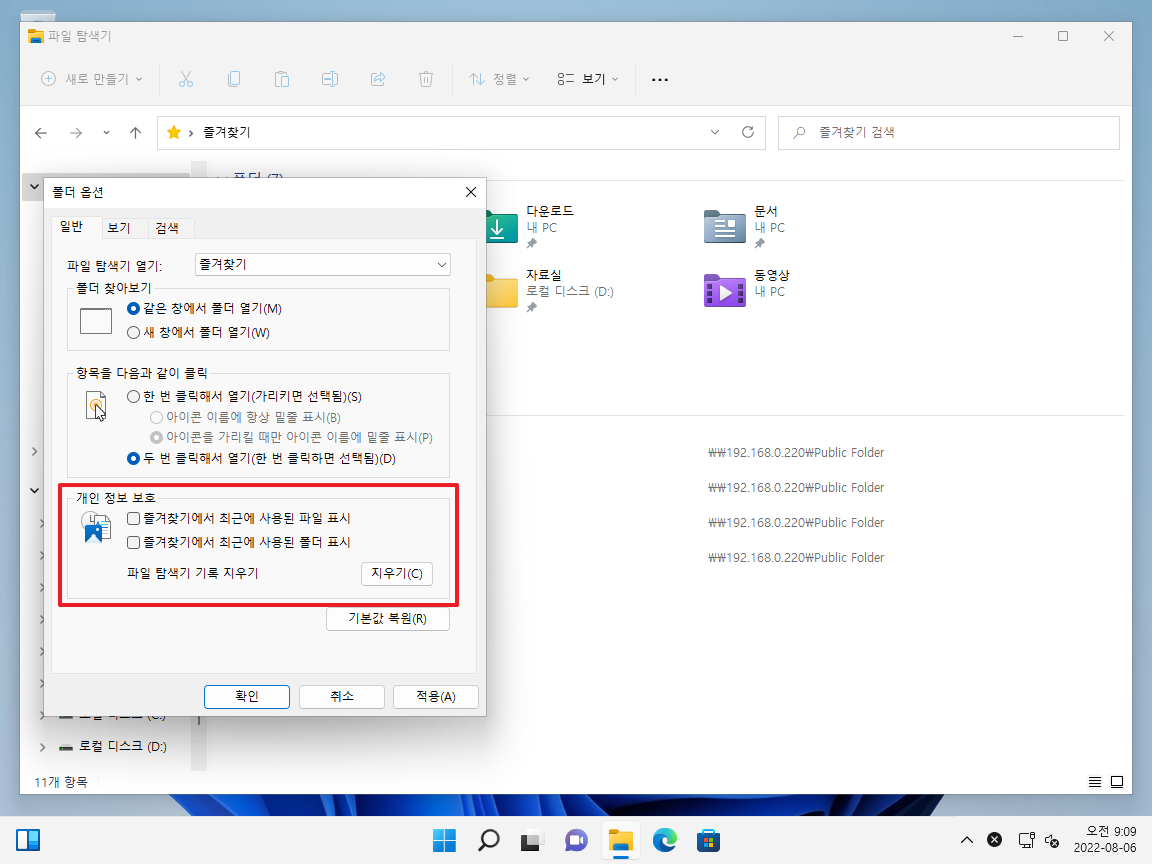Select 두 번 클릭해서 열기 radio
Image resolution: width=1152 pixels, height=864 pixels.
(133, 458)
